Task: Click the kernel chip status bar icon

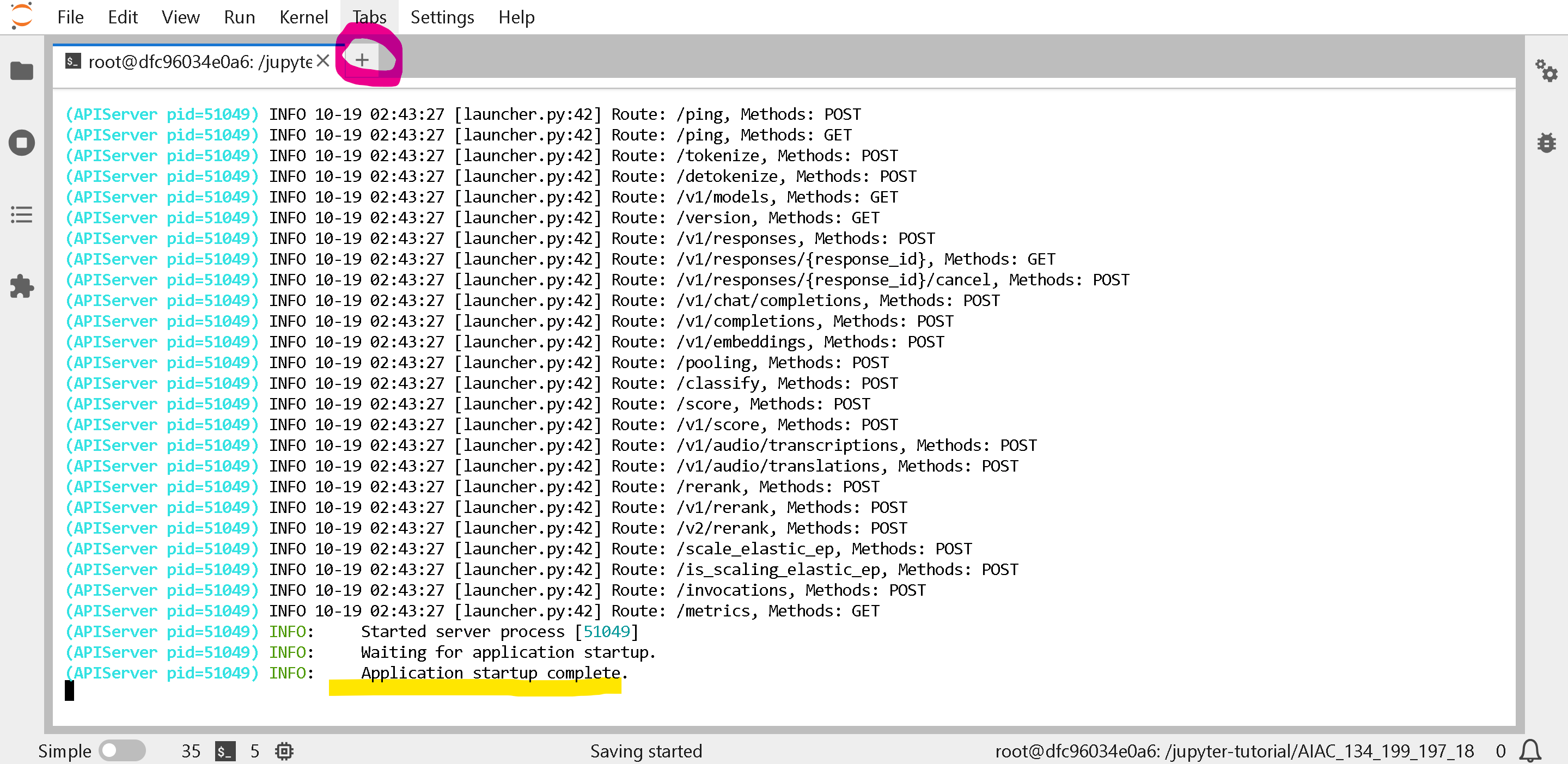Action: [284, 751]
